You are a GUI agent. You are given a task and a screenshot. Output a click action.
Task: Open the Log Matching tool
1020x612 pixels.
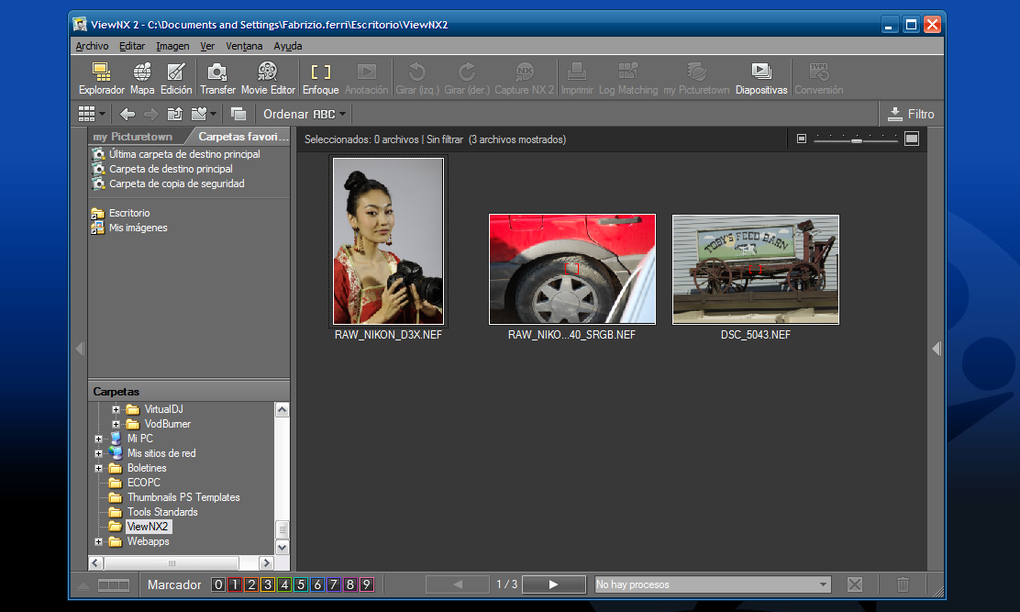coord(628,78)
